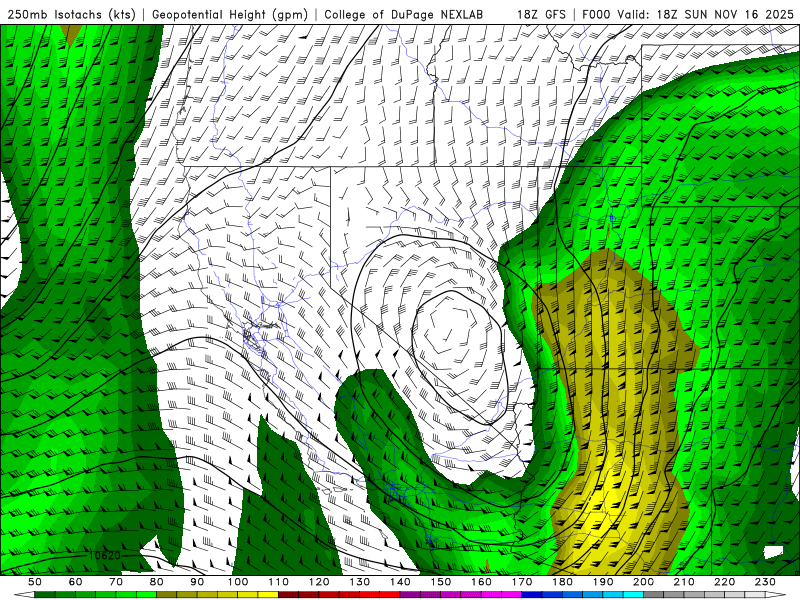
Task: Click the 220 kt scale label
Action: 724,582
